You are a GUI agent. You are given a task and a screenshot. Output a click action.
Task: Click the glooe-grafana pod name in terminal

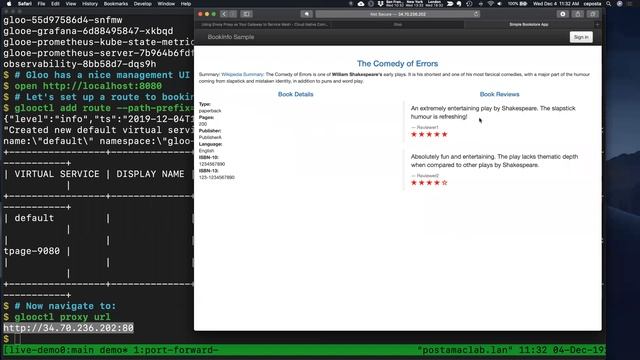(x=88, y=31)
